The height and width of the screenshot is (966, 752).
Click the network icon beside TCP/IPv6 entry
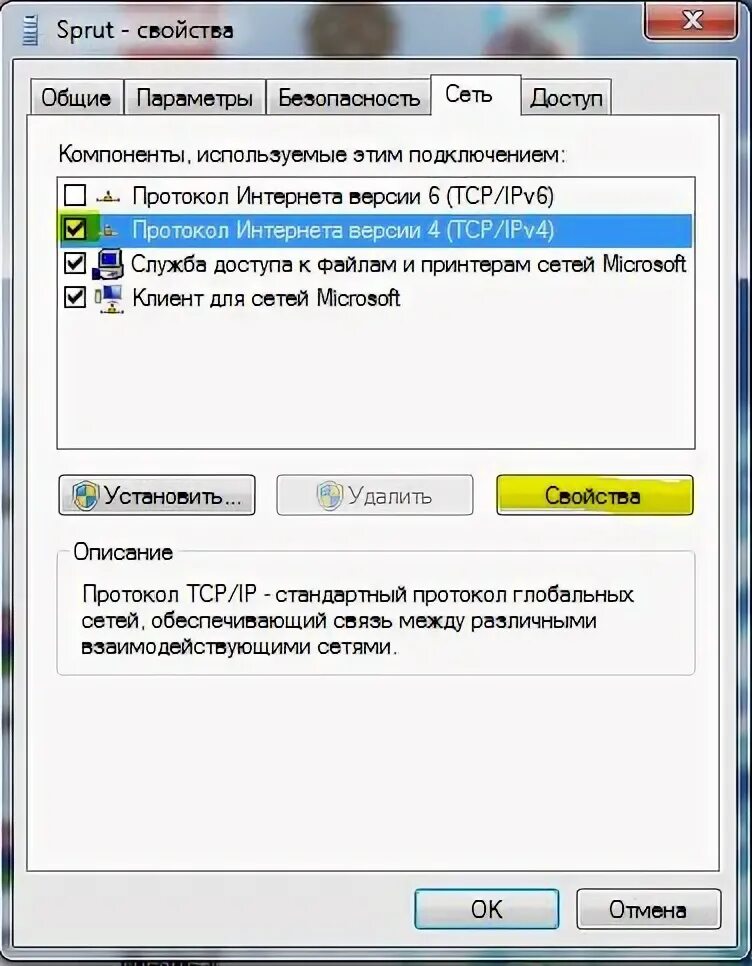tap(109, 197)
